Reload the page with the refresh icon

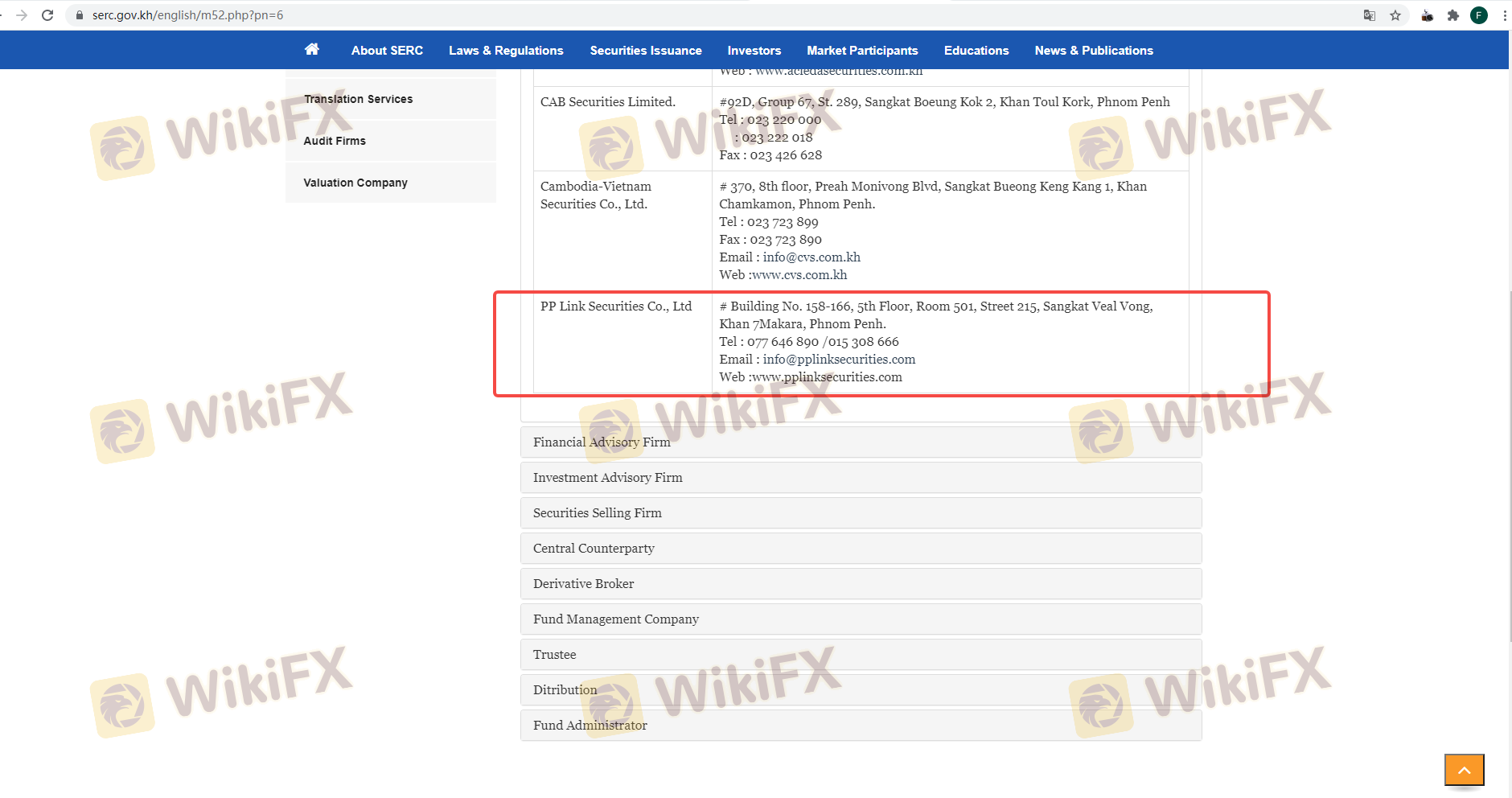pyautogui.click(x=47, y=15)
